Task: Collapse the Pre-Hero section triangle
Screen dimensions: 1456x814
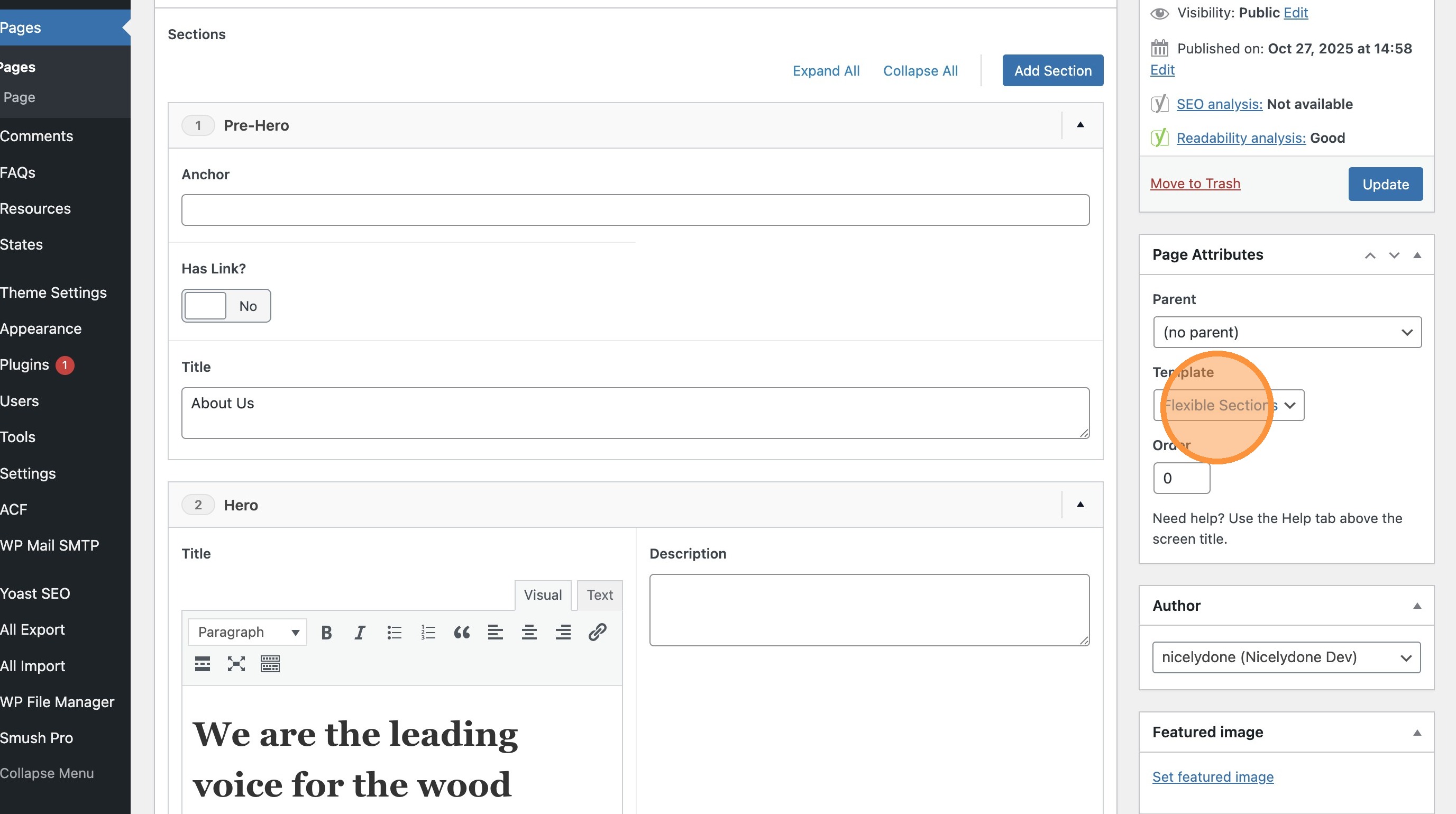Action: (1080, 125)
